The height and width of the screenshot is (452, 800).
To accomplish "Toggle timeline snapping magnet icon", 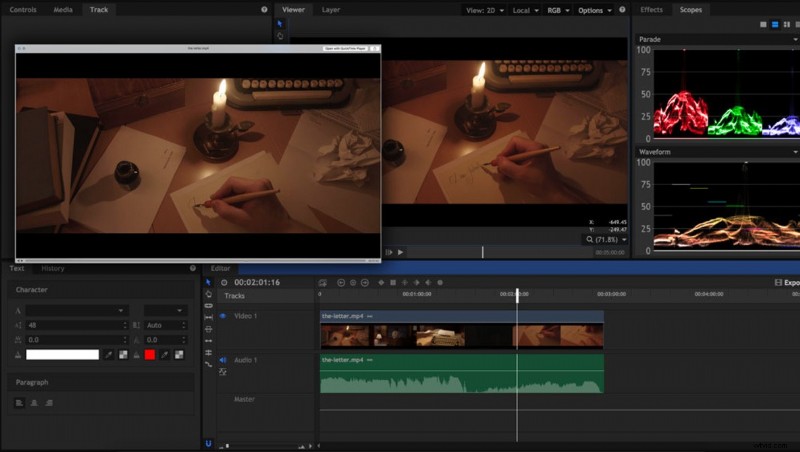I will point(208,443).
